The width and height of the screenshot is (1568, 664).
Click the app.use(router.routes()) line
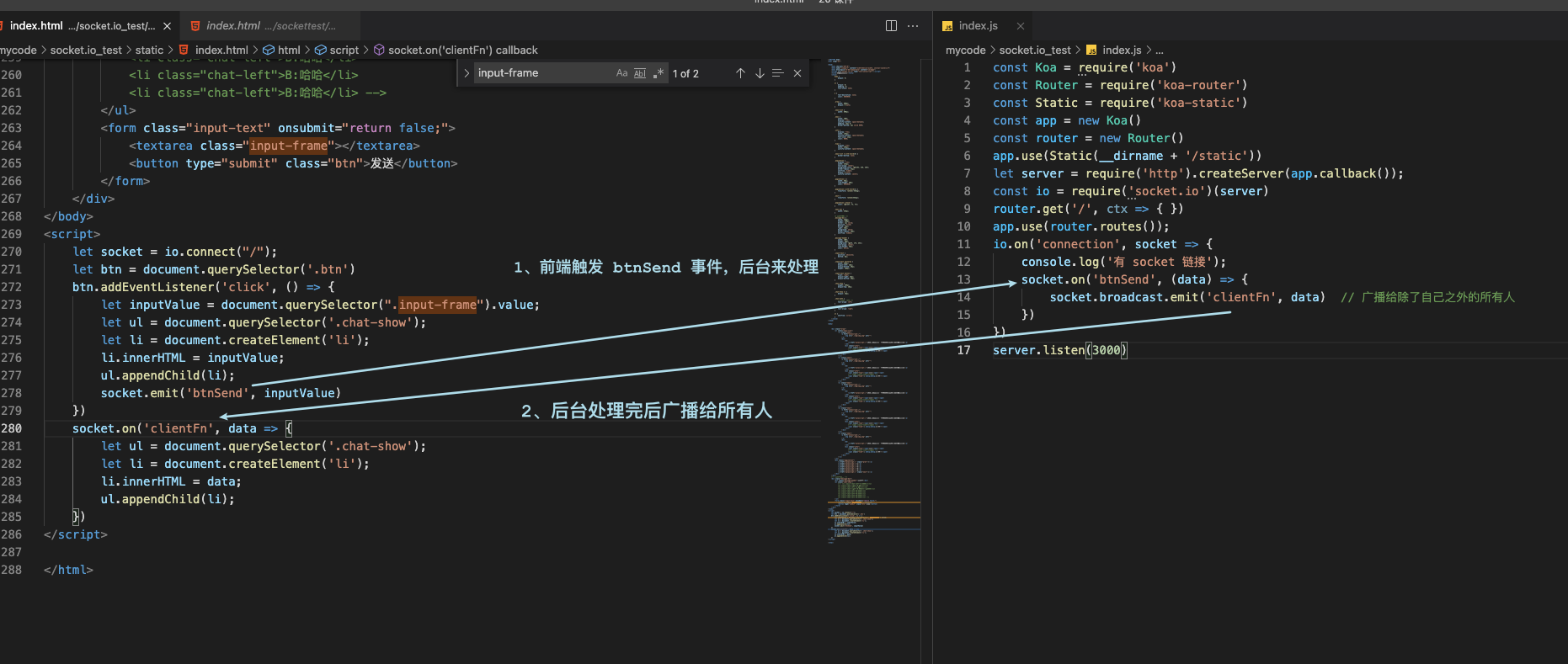1080,226
